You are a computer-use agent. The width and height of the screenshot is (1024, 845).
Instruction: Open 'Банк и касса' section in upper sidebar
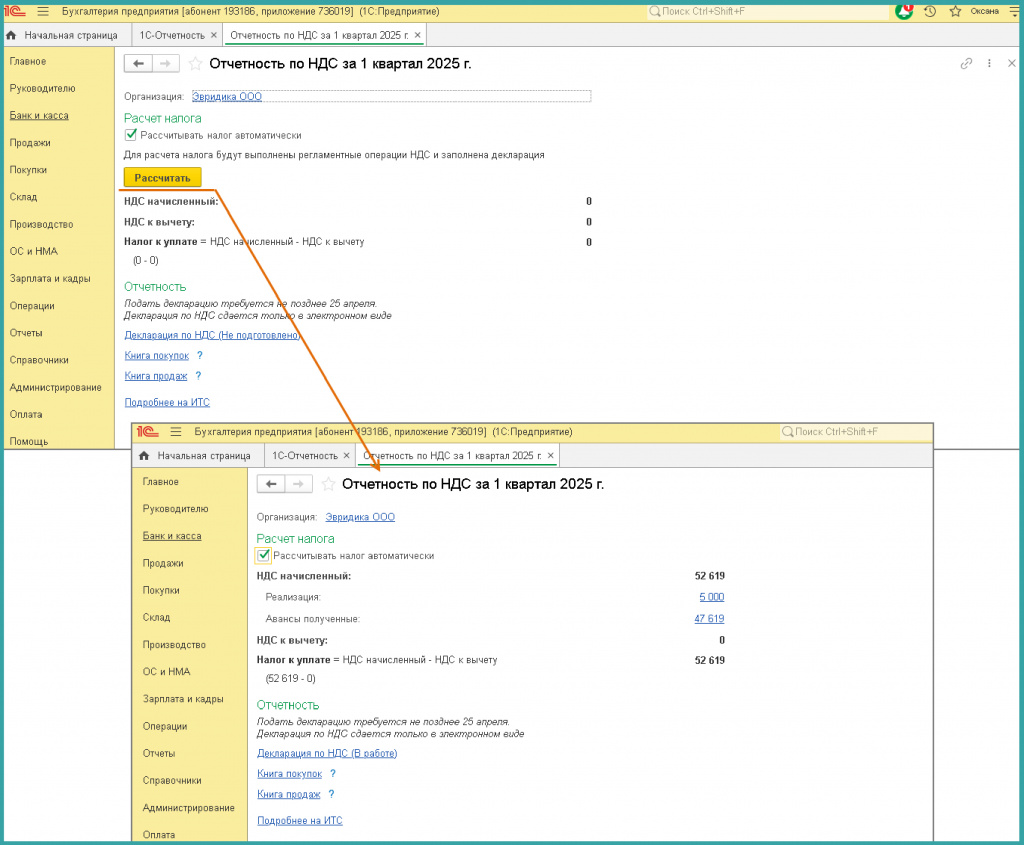(x=39, y=116)
